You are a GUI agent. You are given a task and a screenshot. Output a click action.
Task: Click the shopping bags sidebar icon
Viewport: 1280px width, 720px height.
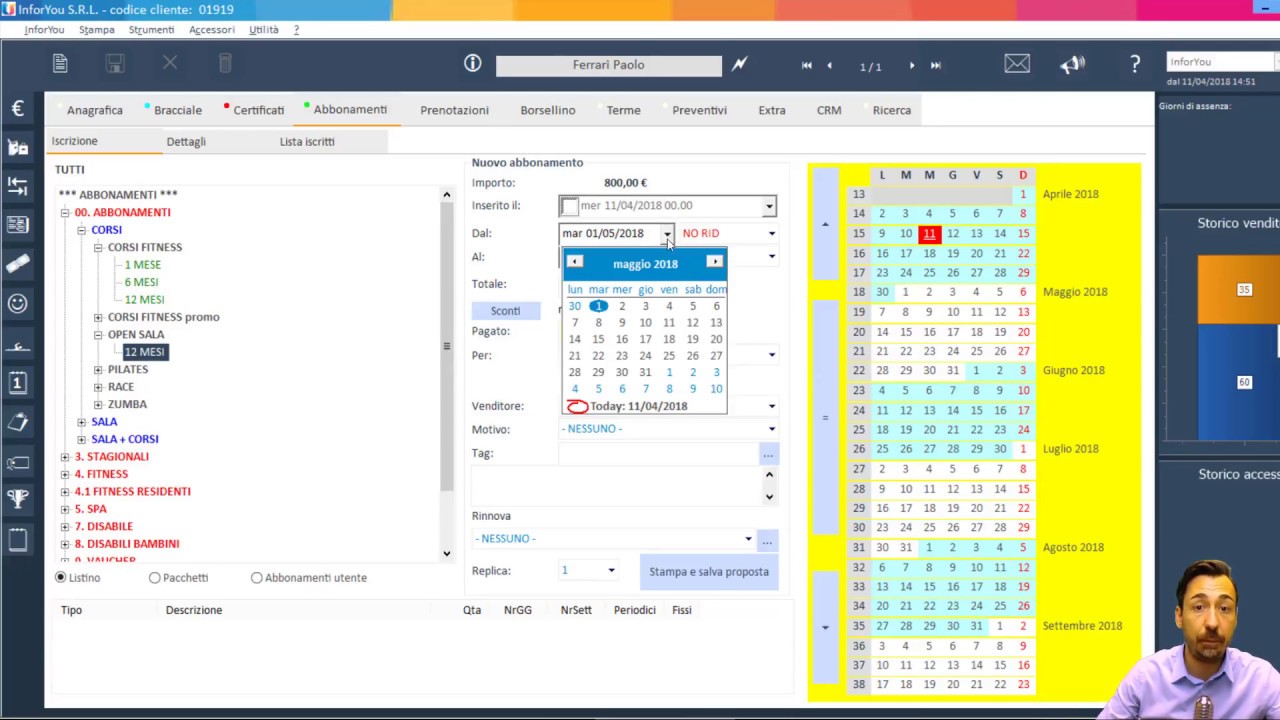(18, 147)
